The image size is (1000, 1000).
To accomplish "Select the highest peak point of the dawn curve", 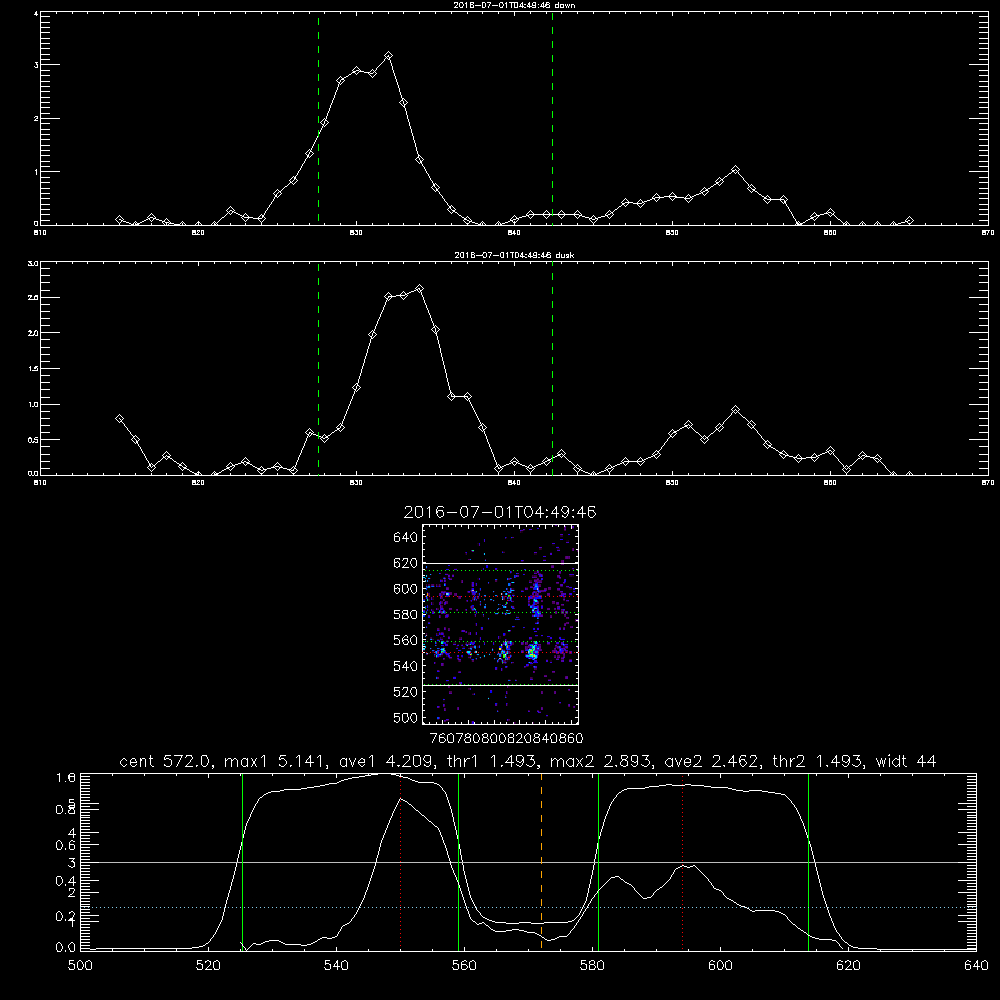I will [388, 55].
